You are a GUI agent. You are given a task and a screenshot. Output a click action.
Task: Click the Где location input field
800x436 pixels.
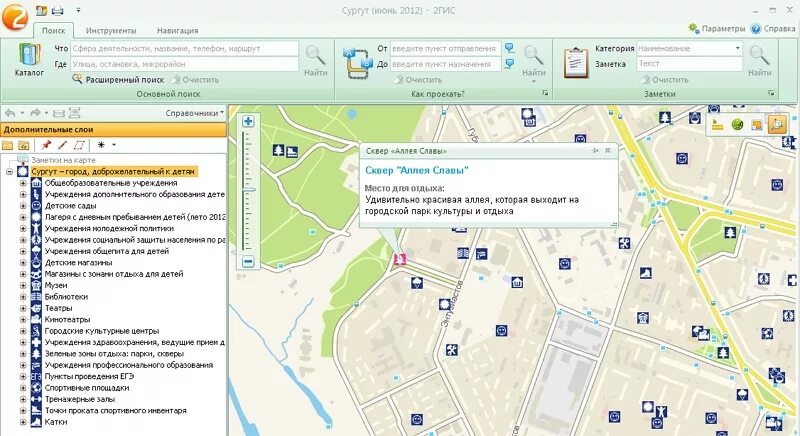pos(184,64)
